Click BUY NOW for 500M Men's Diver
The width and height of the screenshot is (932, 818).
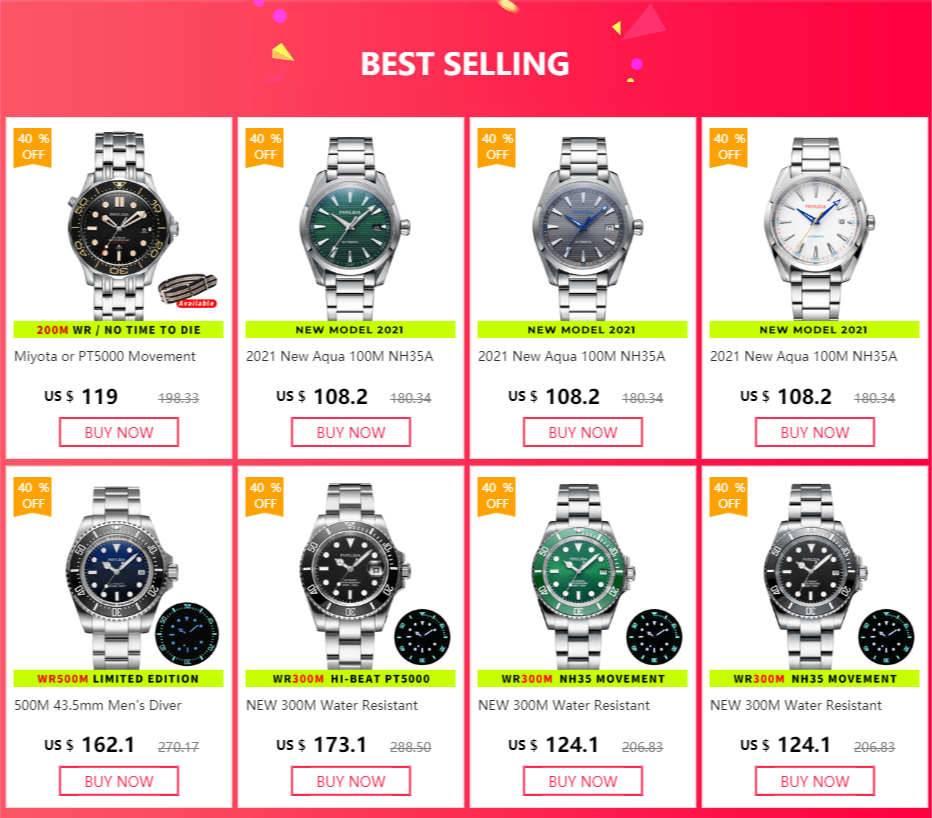pyautogui.click(x=119, y=781)
